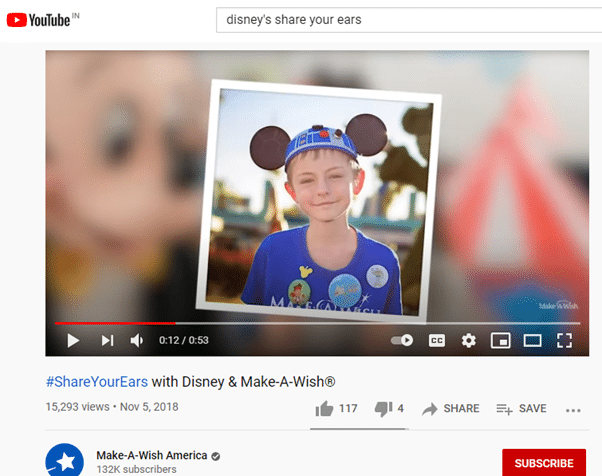Turn on closed captions with the CC button
This screenshot has height=476, width=602.
[437, 340]
